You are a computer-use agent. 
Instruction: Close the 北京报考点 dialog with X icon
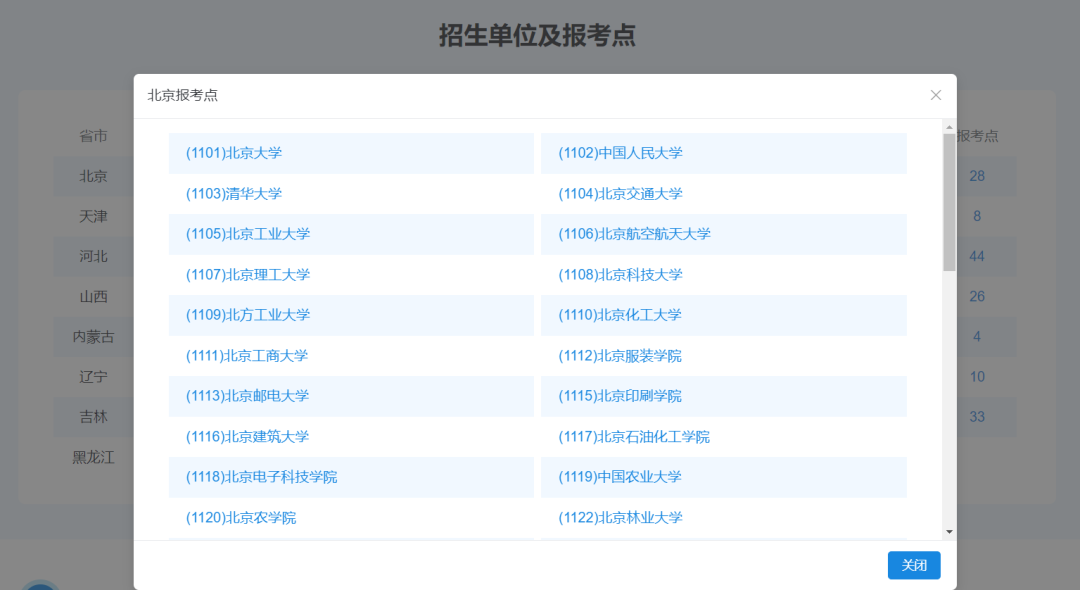[x=935, y=95]
